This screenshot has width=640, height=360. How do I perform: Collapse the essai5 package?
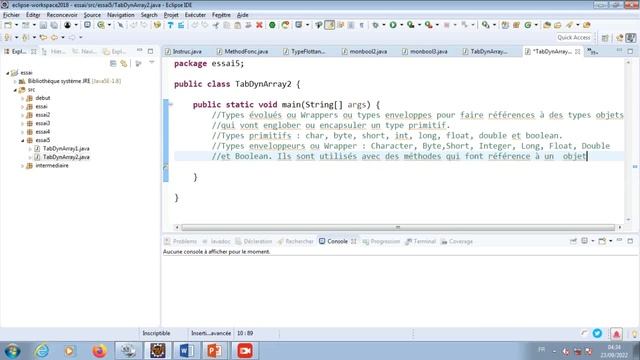tap(22, 140)
